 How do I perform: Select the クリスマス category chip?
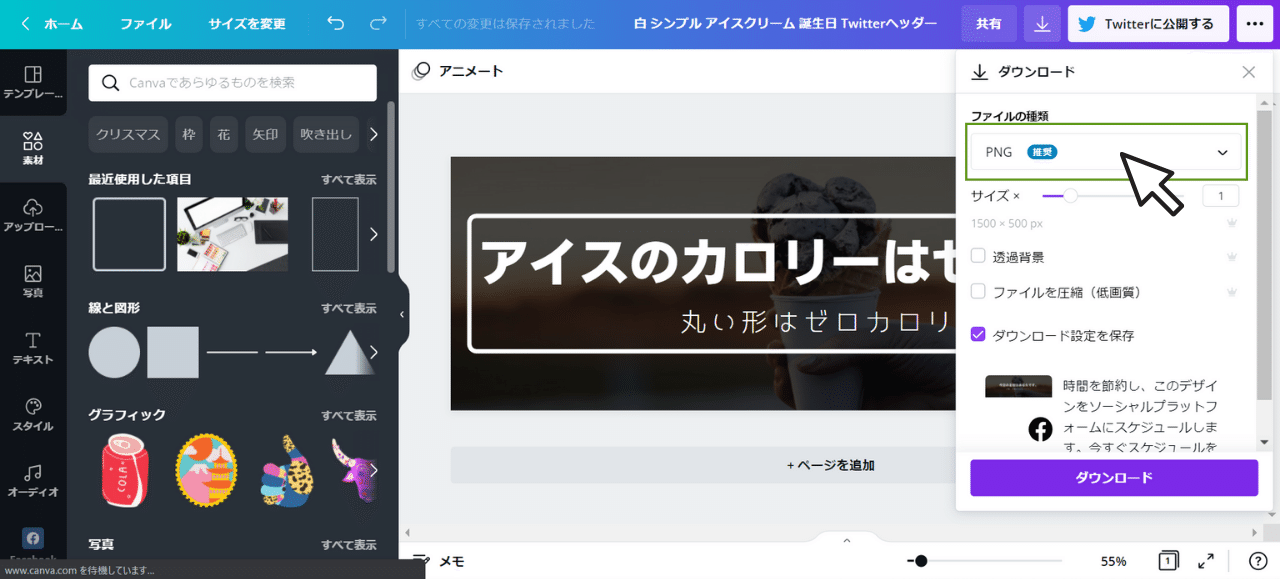point(128,134)
